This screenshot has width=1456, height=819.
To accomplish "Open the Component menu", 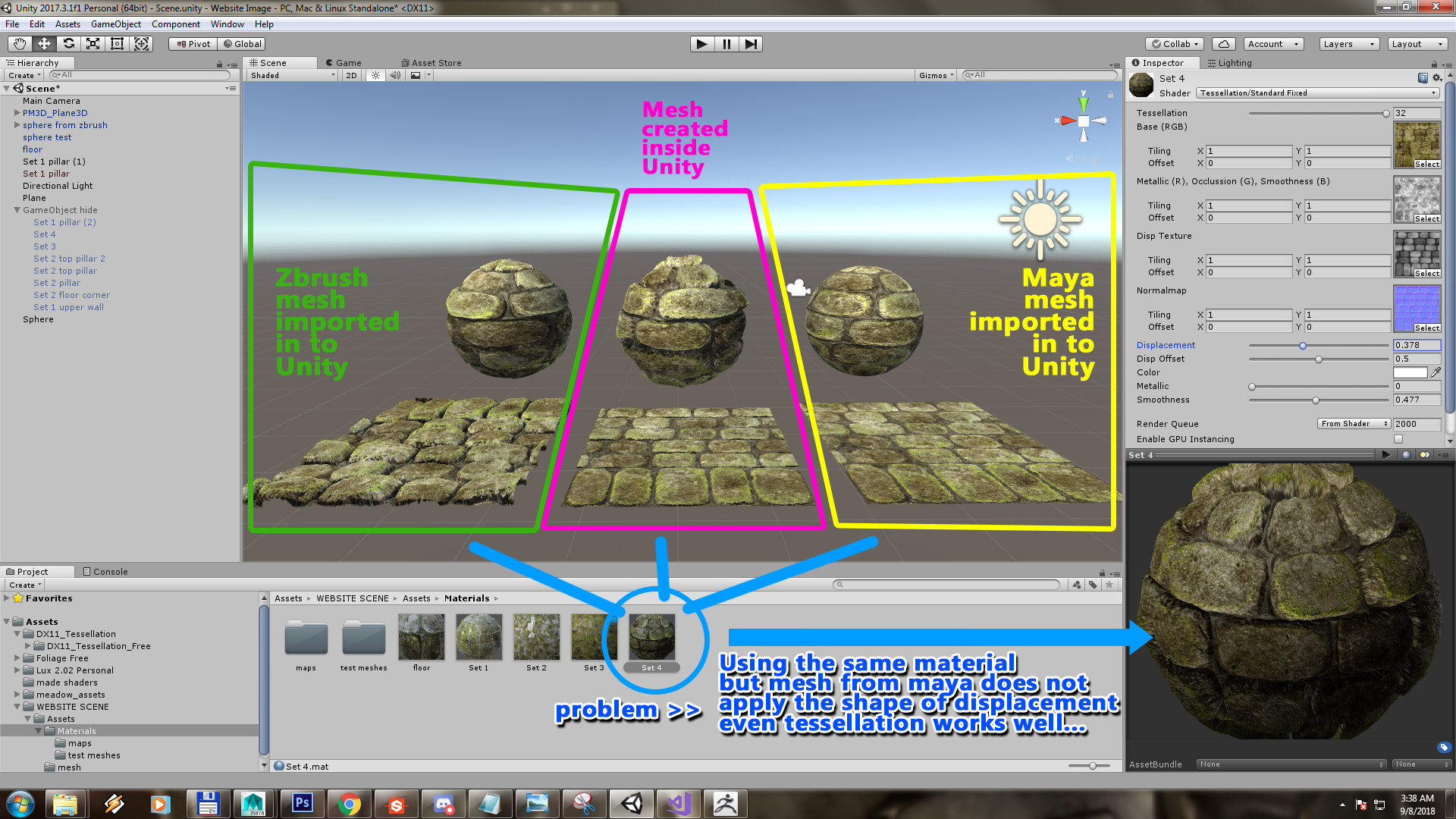I will [x=175, y=24].
